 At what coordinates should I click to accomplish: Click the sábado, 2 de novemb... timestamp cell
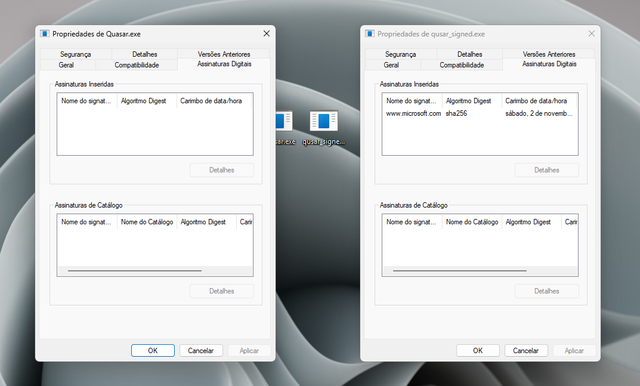[539, 113]
